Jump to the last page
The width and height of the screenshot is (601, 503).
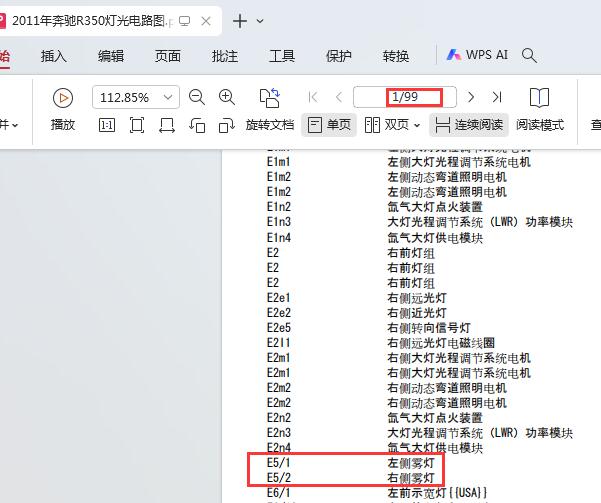point(497,97)
